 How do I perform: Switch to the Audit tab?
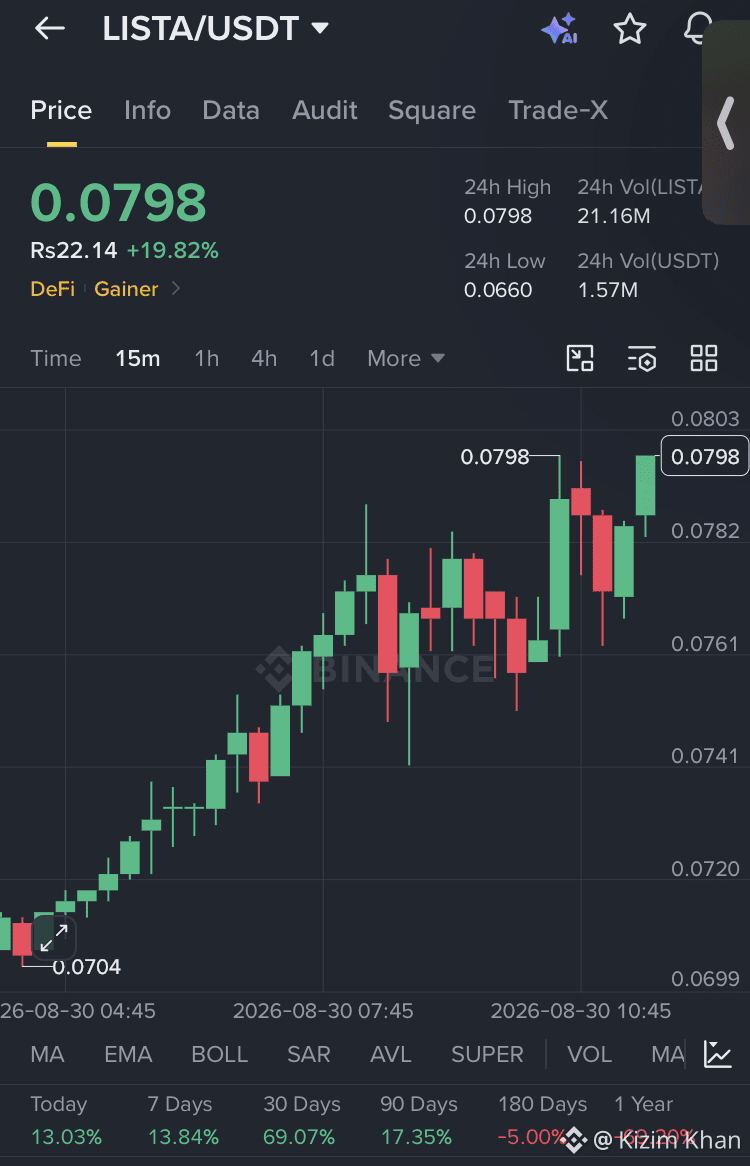(x=325, y=110)
